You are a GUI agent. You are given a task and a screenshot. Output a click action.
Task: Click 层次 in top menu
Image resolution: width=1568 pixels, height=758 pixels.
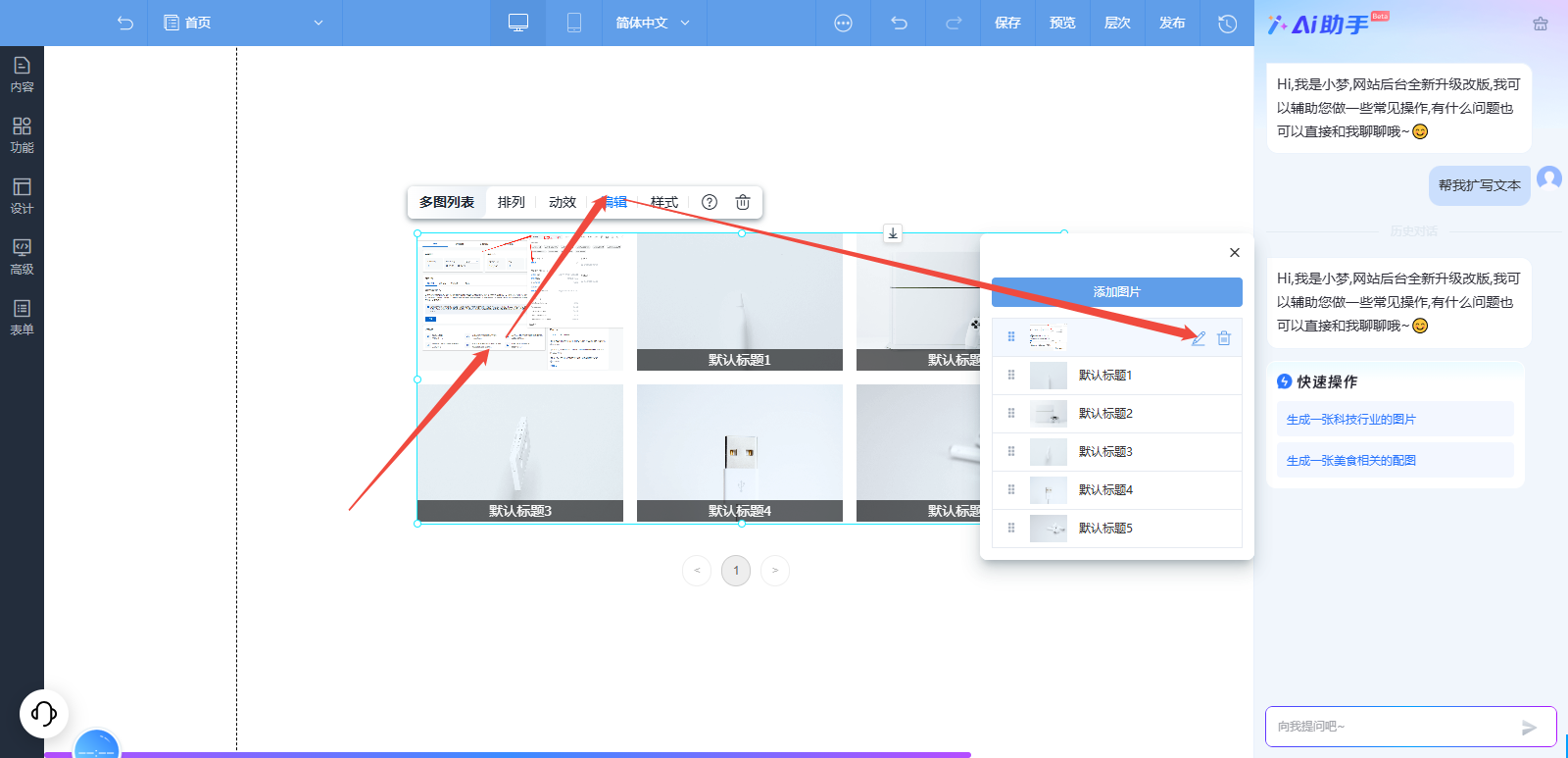(x=1117, y=23)
